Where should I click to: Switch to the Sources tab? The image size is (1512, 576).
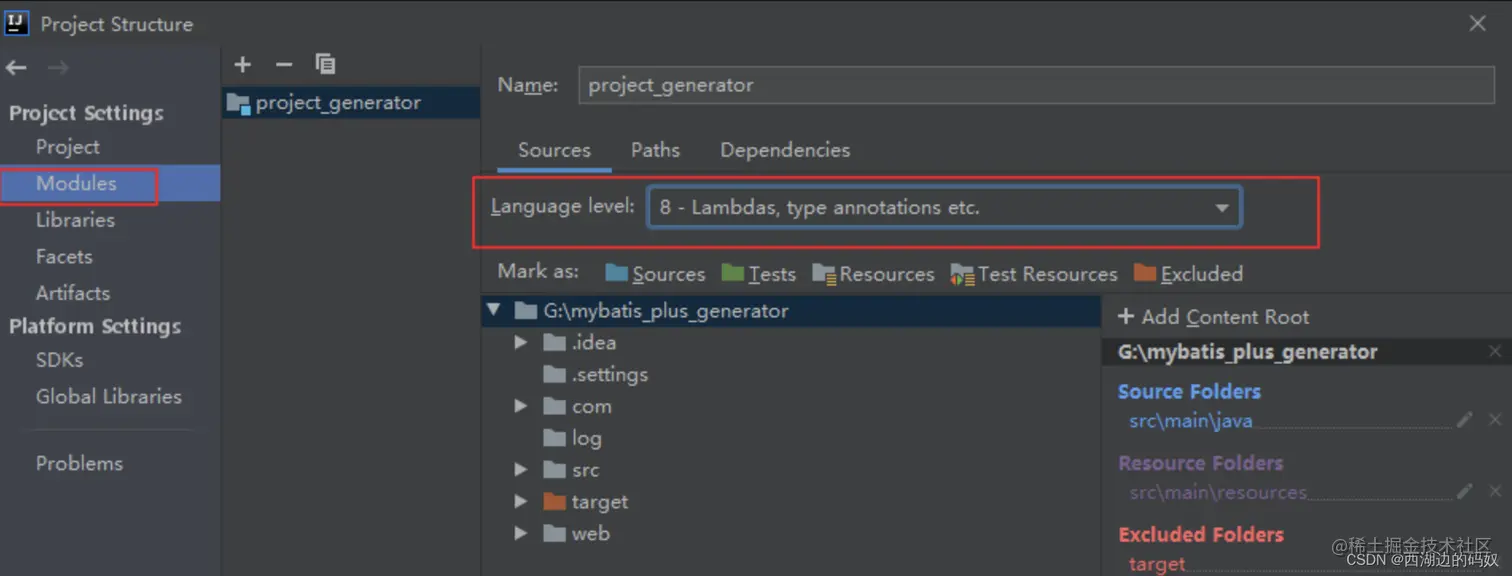554,150
